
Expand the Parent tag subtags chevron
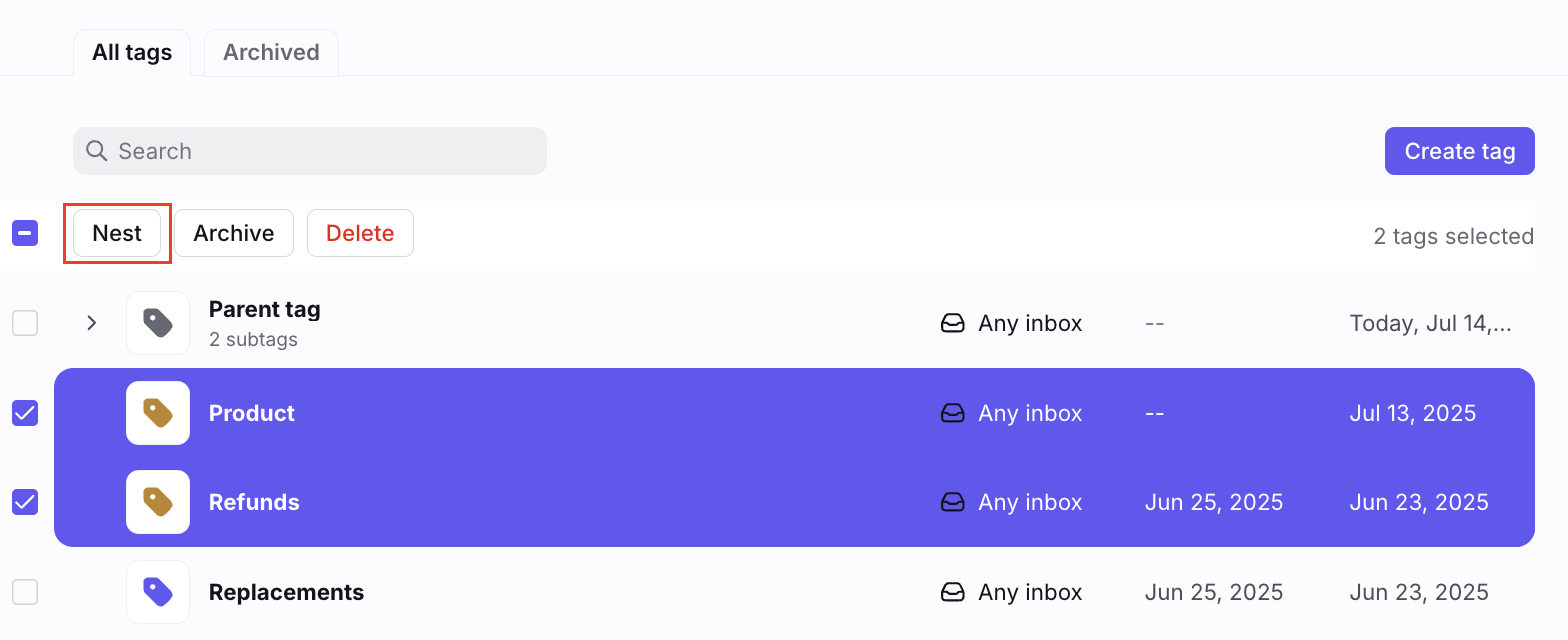click(91, 323)
